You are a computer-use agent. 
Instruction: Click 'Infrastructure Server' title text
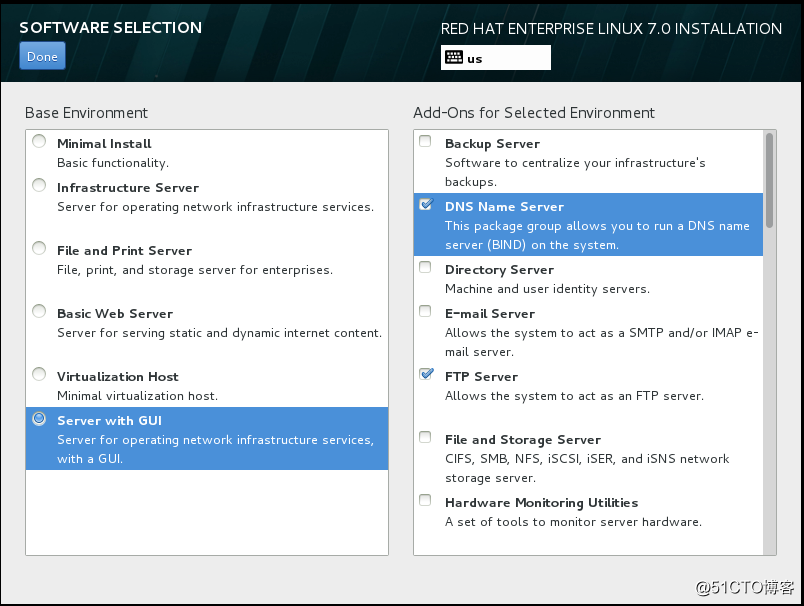128,188
